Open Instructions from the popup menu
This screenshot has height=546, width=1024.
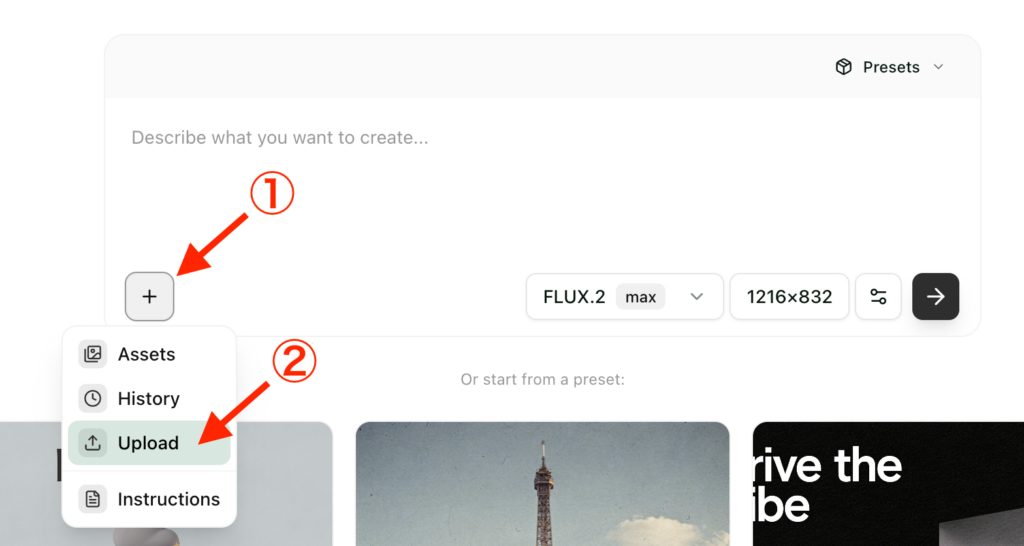tap(149, 500)
